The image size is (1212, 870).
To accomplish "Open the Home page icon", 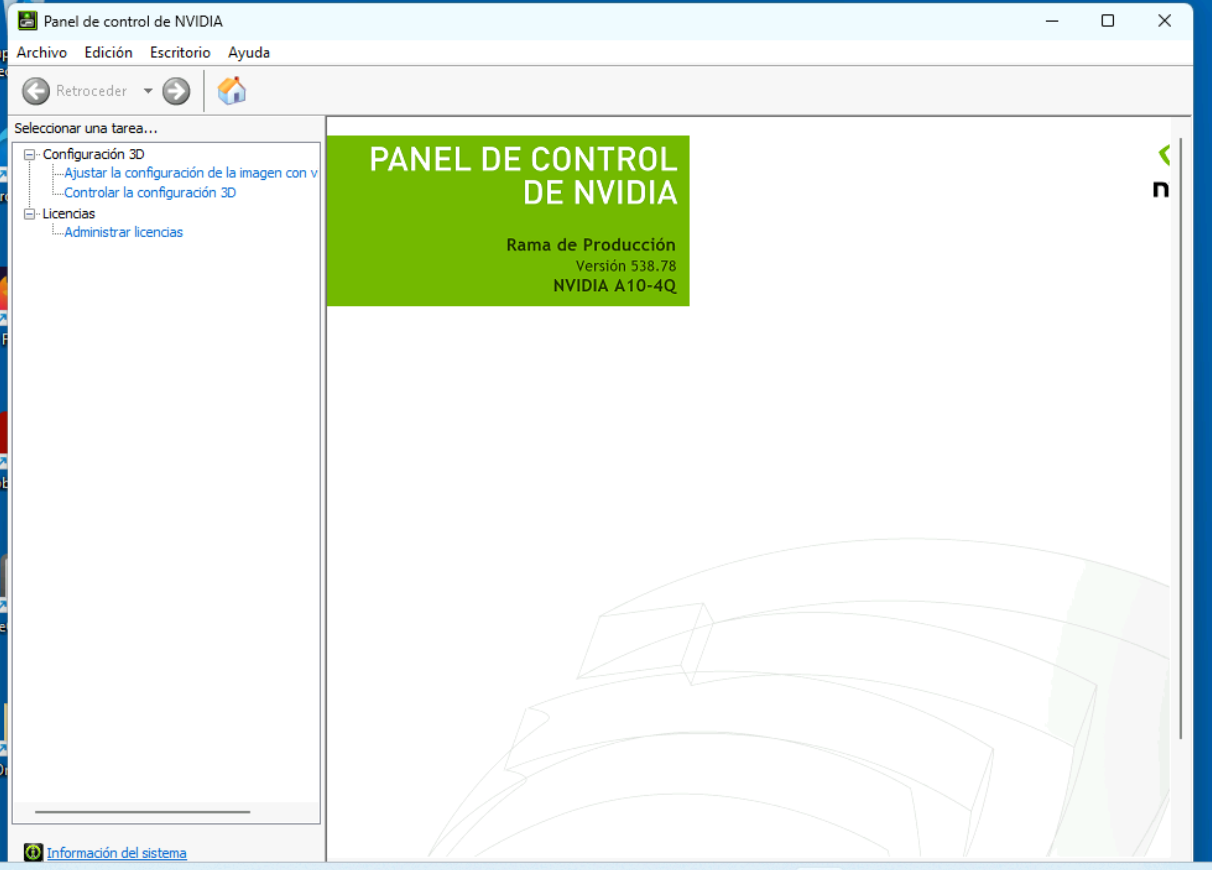I will pyautogui.click(x=232, y=91).
